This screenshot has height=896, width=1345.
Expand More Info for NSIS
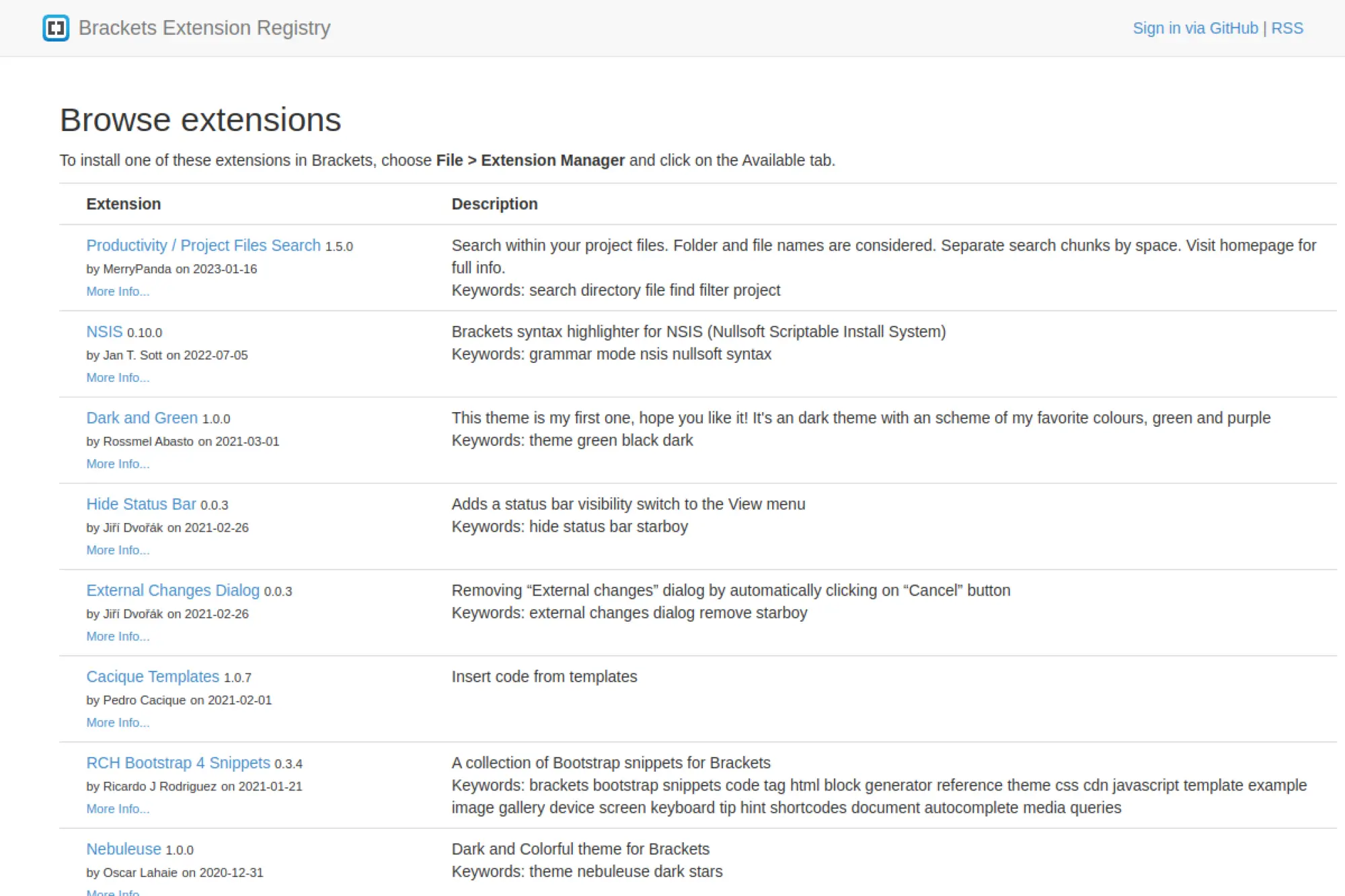pos(118,377)
